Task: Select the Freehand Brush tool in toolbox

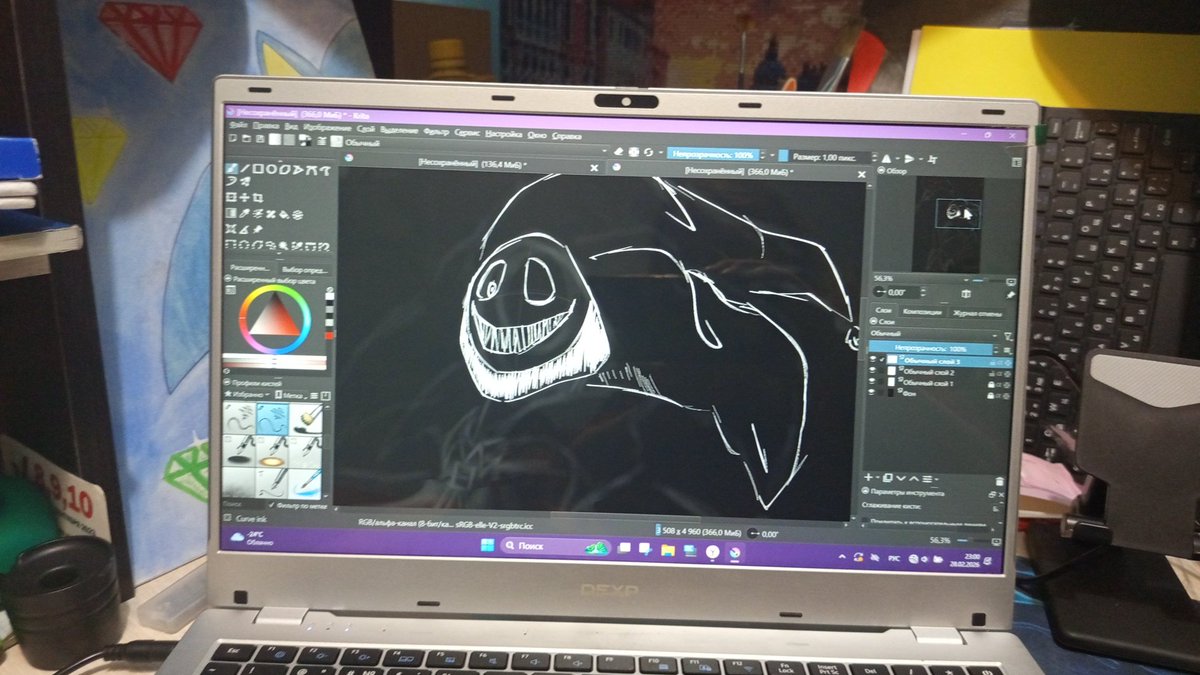Action: (x=232, y=168)
